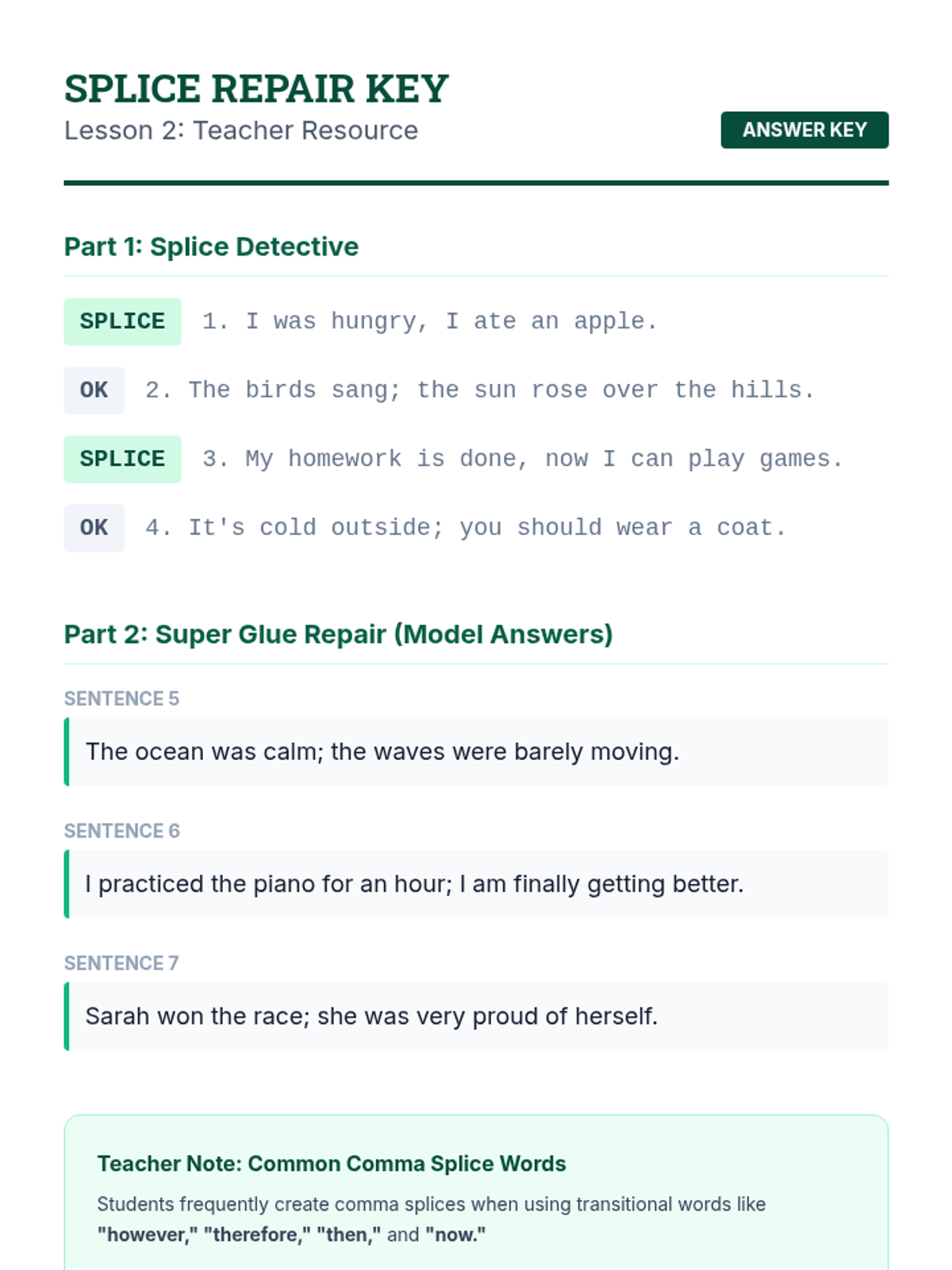The width and height of the screenshot is (952, 1270).
Task: Select the SPLICE label for sentence 3
Action: point(122,460)
